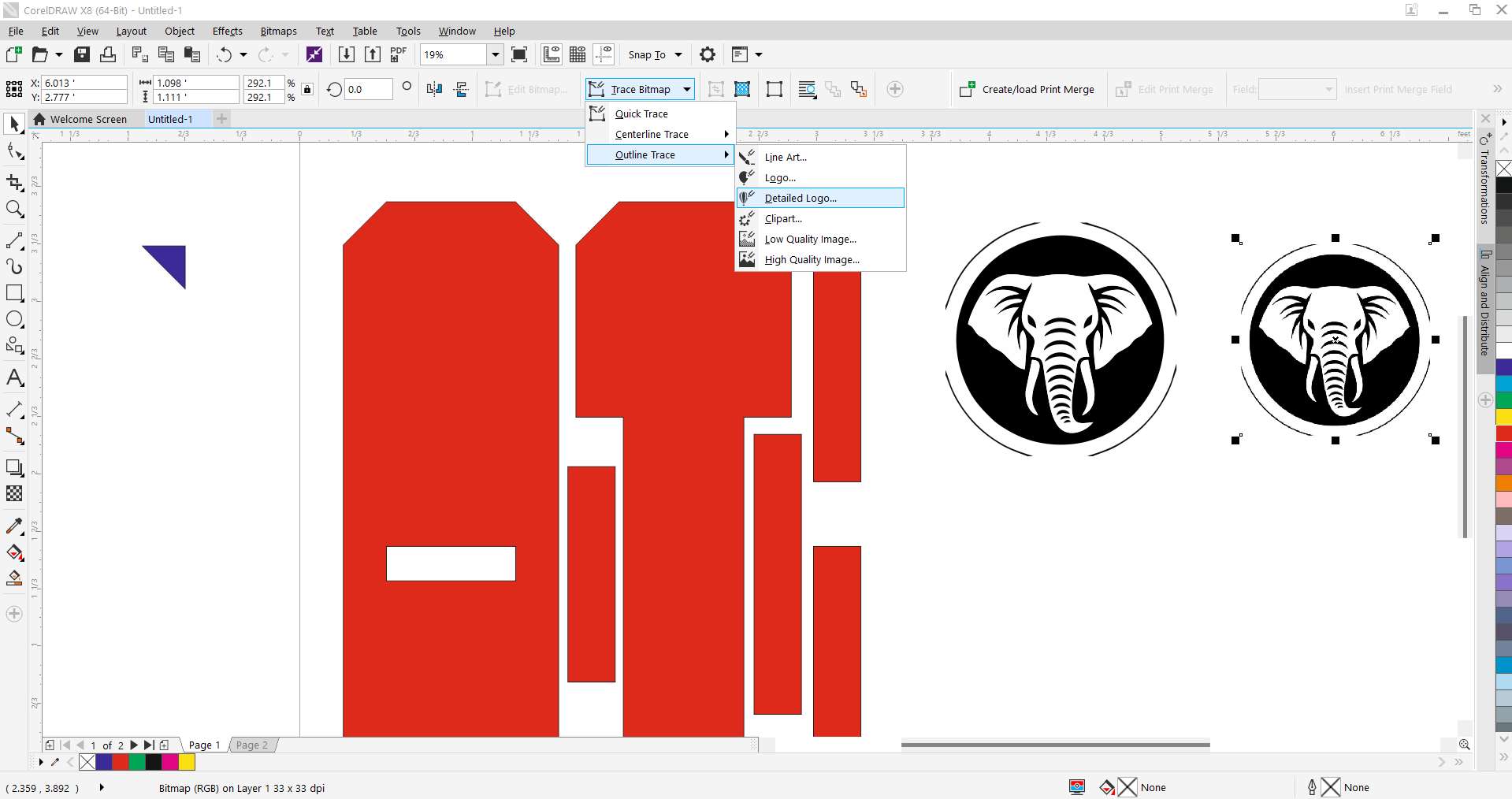Click the Save icon

pyautogui.click(x=82, y=54)
